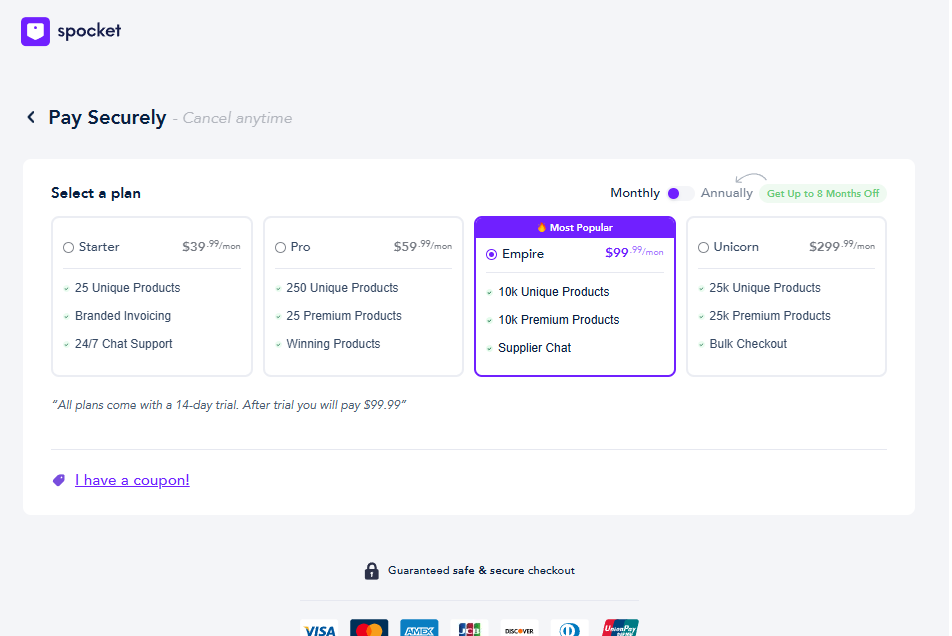The height and width of the screenshot is (636, 952).
Task: Click the 'Pay Securely' heading
Action: (x=107, y=117)
